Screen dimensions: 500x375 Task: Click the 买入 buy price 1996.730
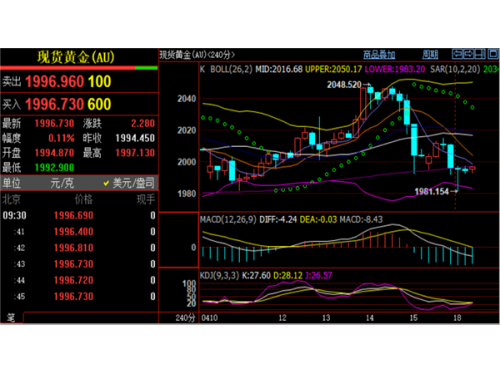pos(54,104)
